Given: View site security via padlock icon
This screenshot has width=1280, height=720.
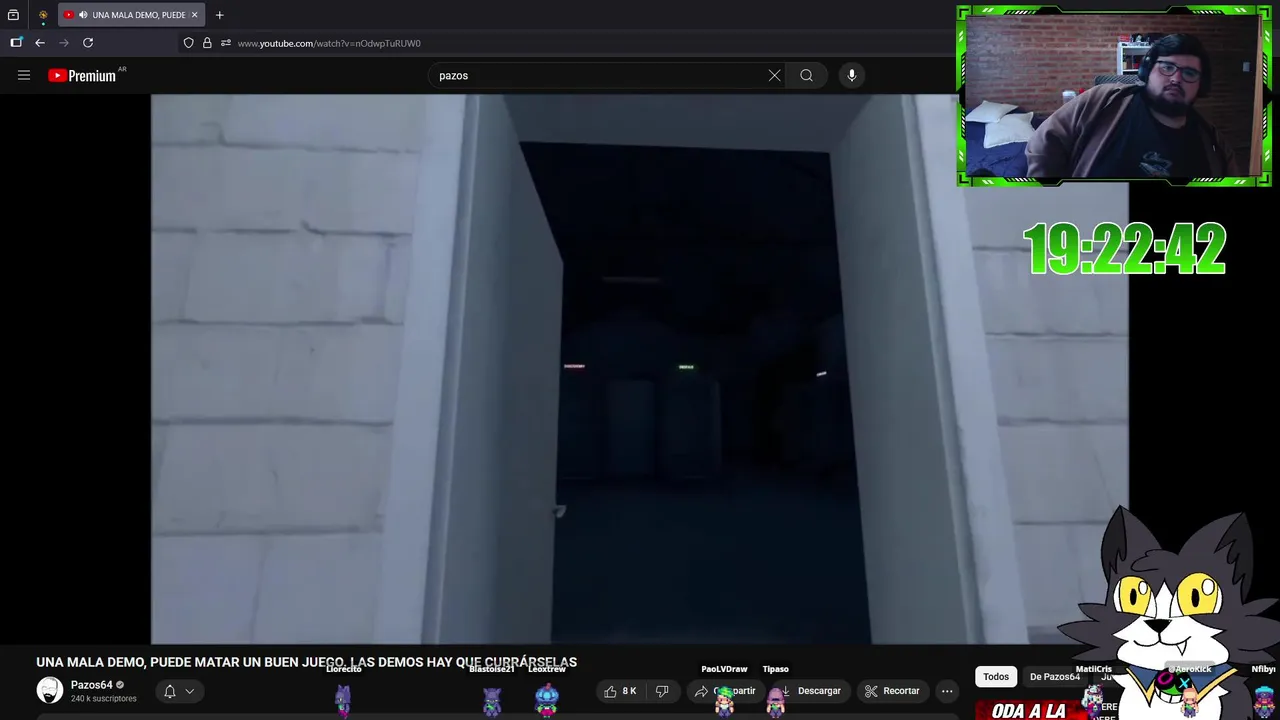Looking at the screenshot, I should 207,43.
